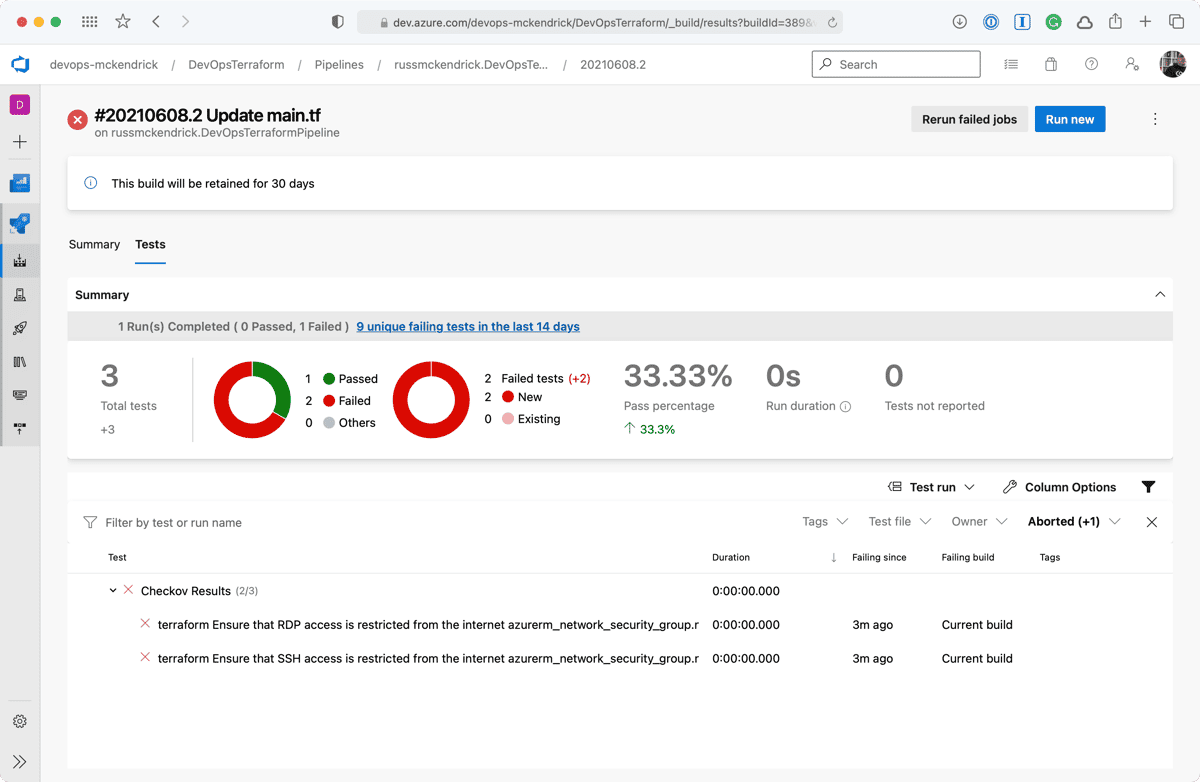Click the more actions ellipsis button
1200x782 pixels.
click(x=1155, y=119)
